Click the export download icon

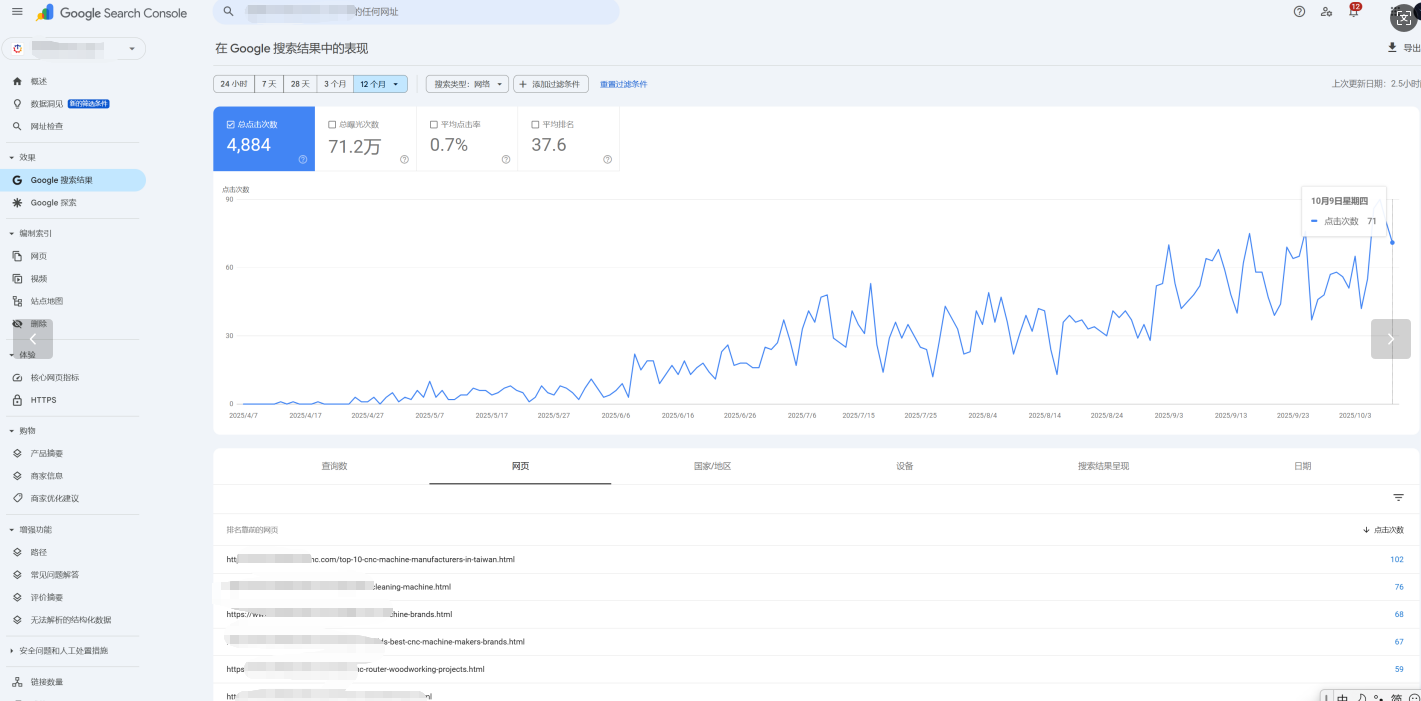[1391, 48]
